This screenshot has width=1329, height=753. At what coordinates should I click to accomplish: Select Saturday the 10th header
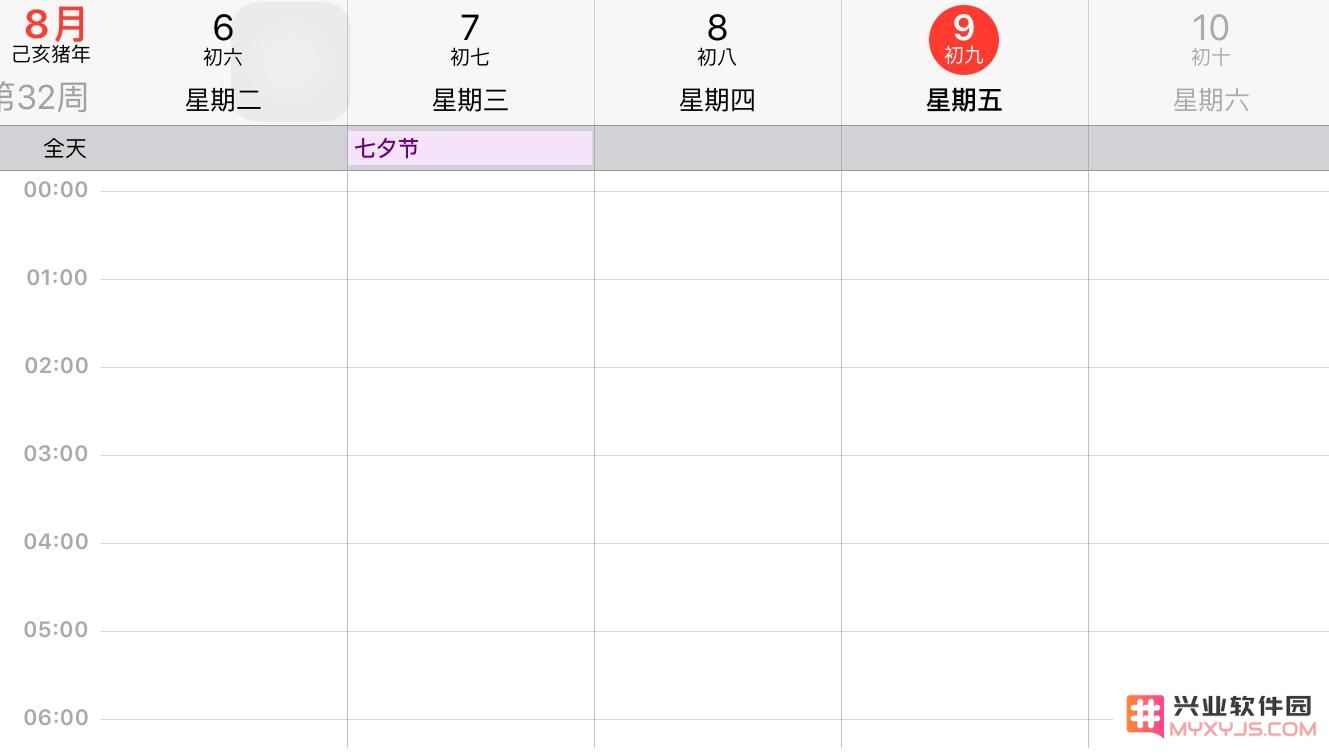pyautogui.click(x=1210, y=62)
